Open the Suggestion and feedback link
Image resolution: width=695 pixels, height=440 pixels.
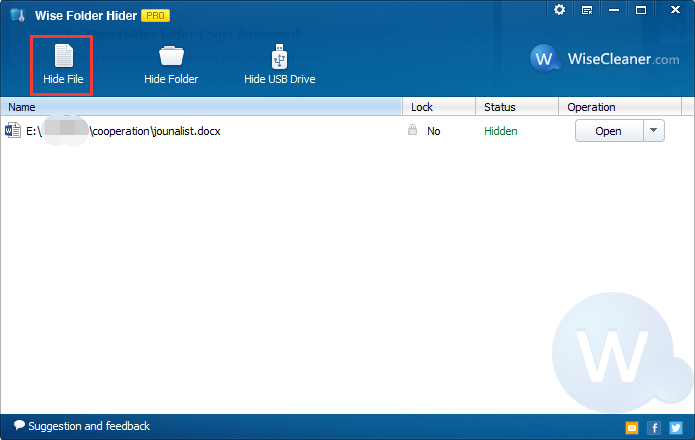tap(89, 426)
